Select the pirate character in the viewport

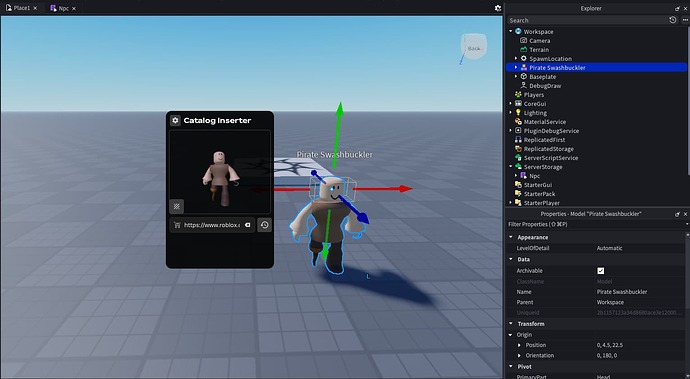click(329, 224)
